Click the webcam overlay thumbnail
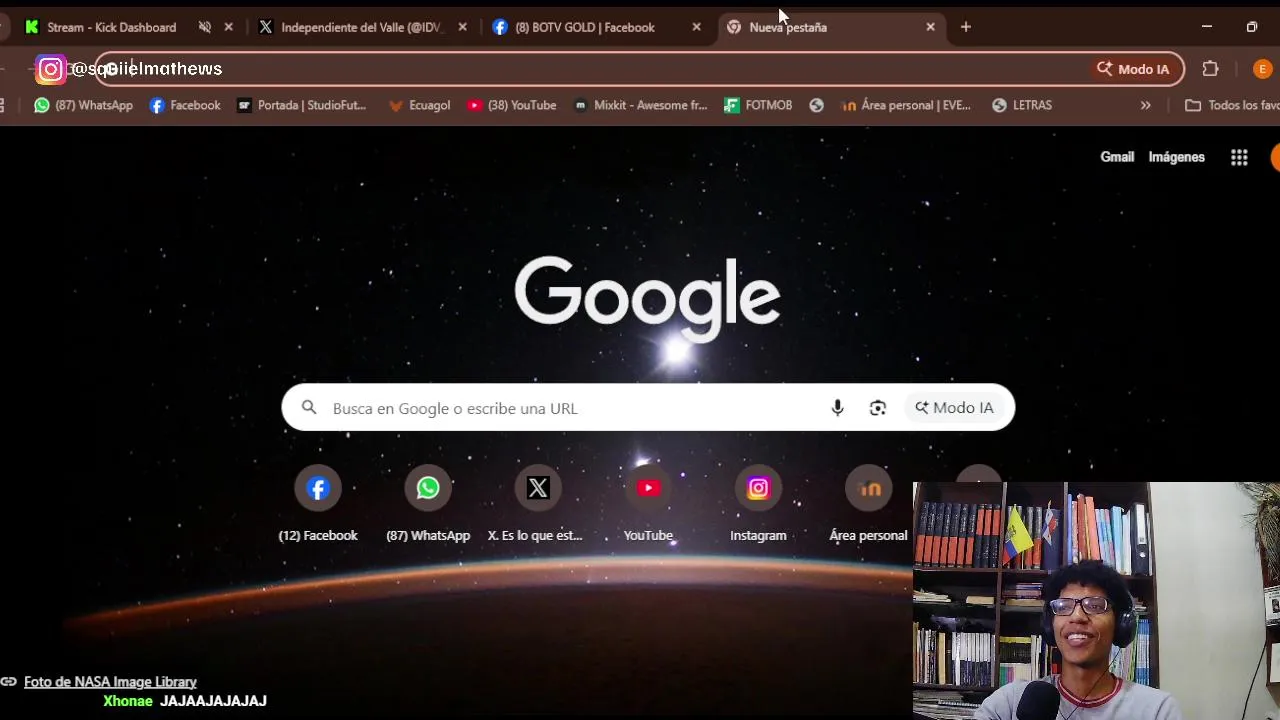Screen dimensions: 1280x720 point(1096,601)
